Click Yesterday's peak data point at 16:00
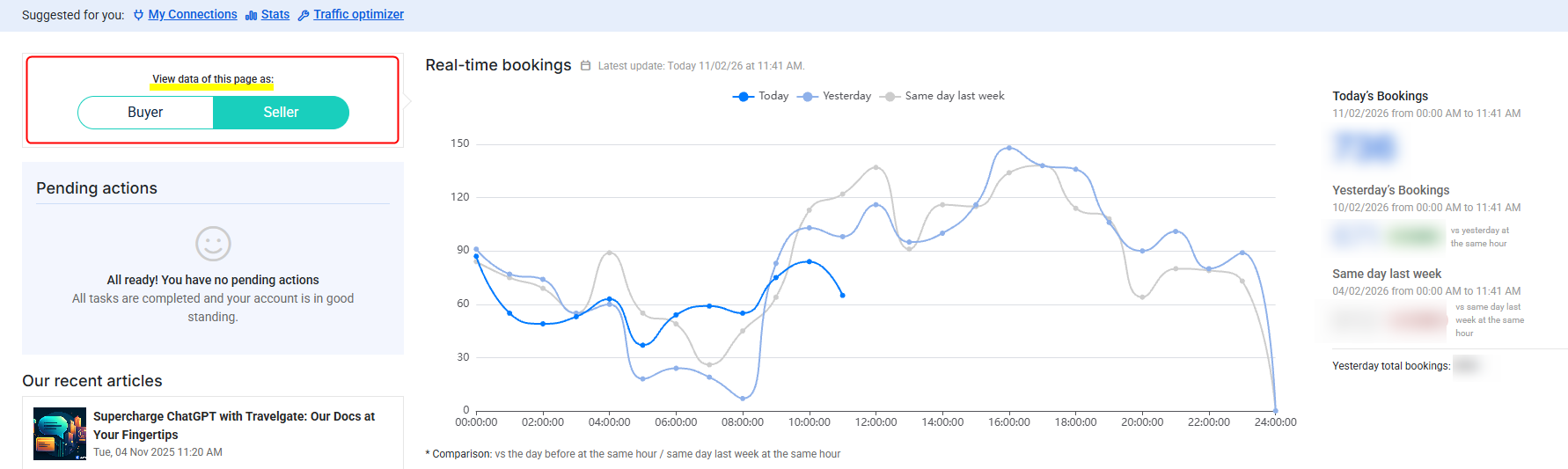Image resolution: width=1568 pixels, height=469 pixels. tap(1009, 148)
